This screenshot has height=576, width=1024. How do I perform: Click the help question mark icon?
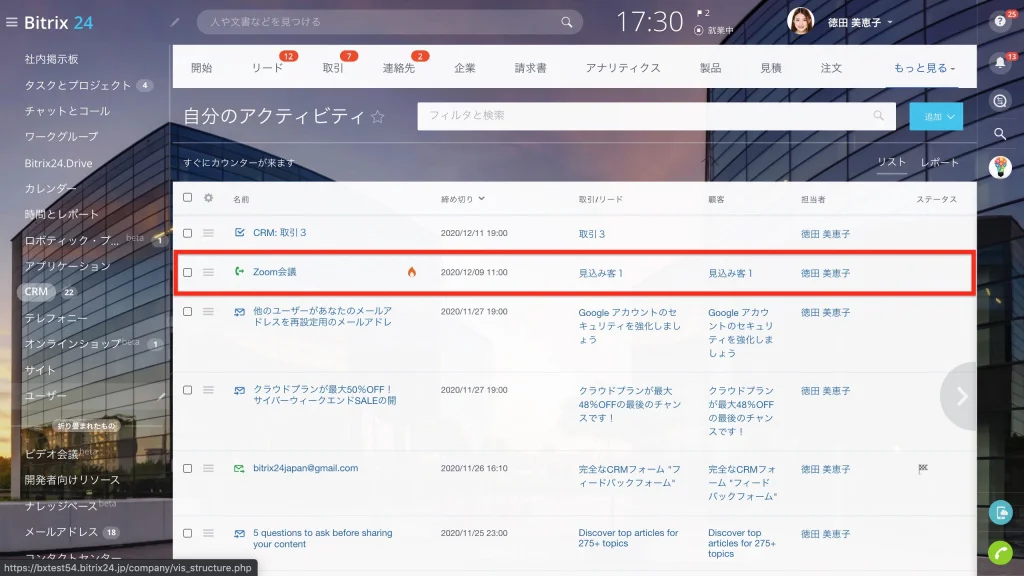pyautogui.click(x=1000, y=22)
